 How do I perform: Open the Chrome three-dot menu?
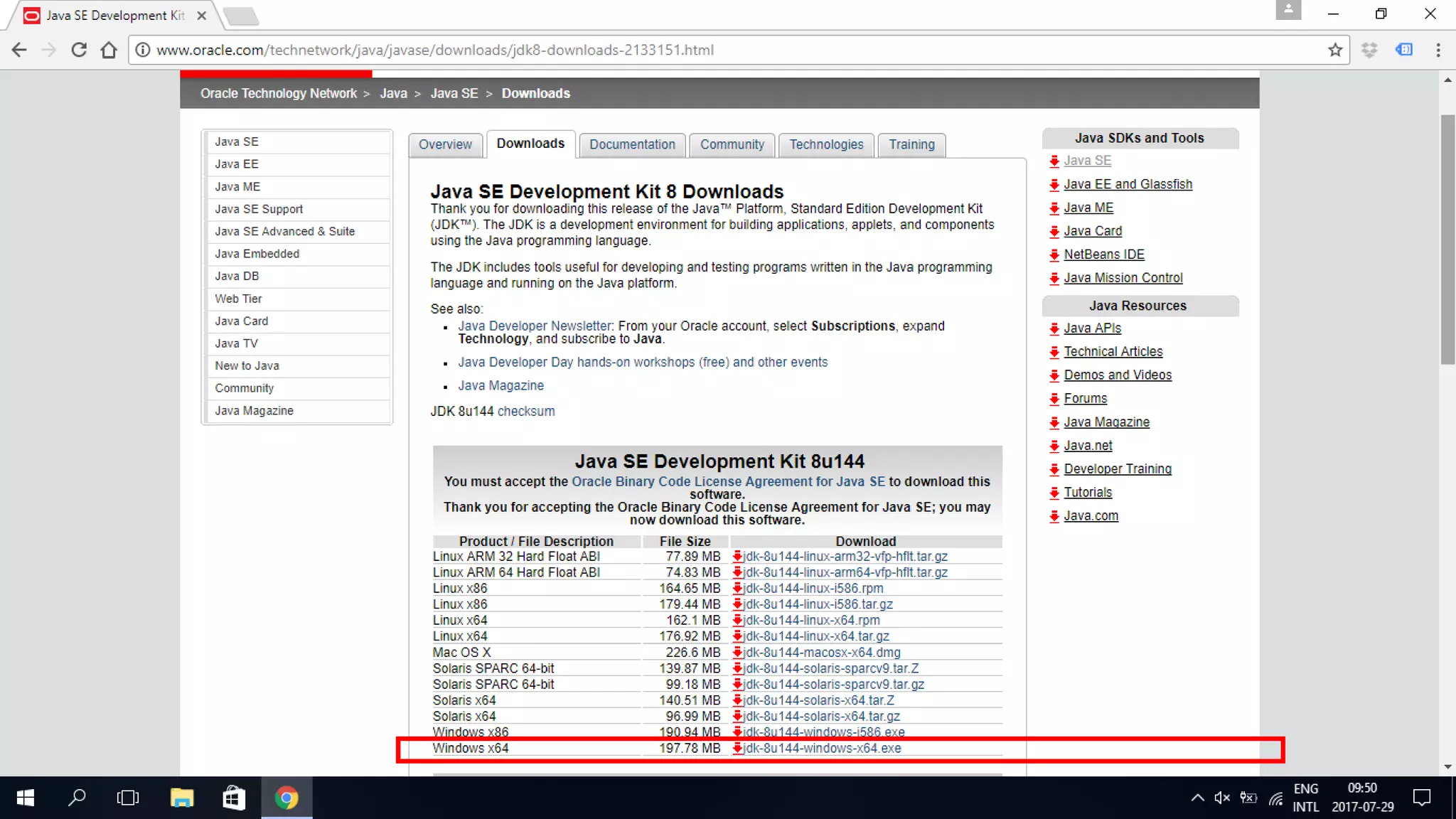point(1438,50)
